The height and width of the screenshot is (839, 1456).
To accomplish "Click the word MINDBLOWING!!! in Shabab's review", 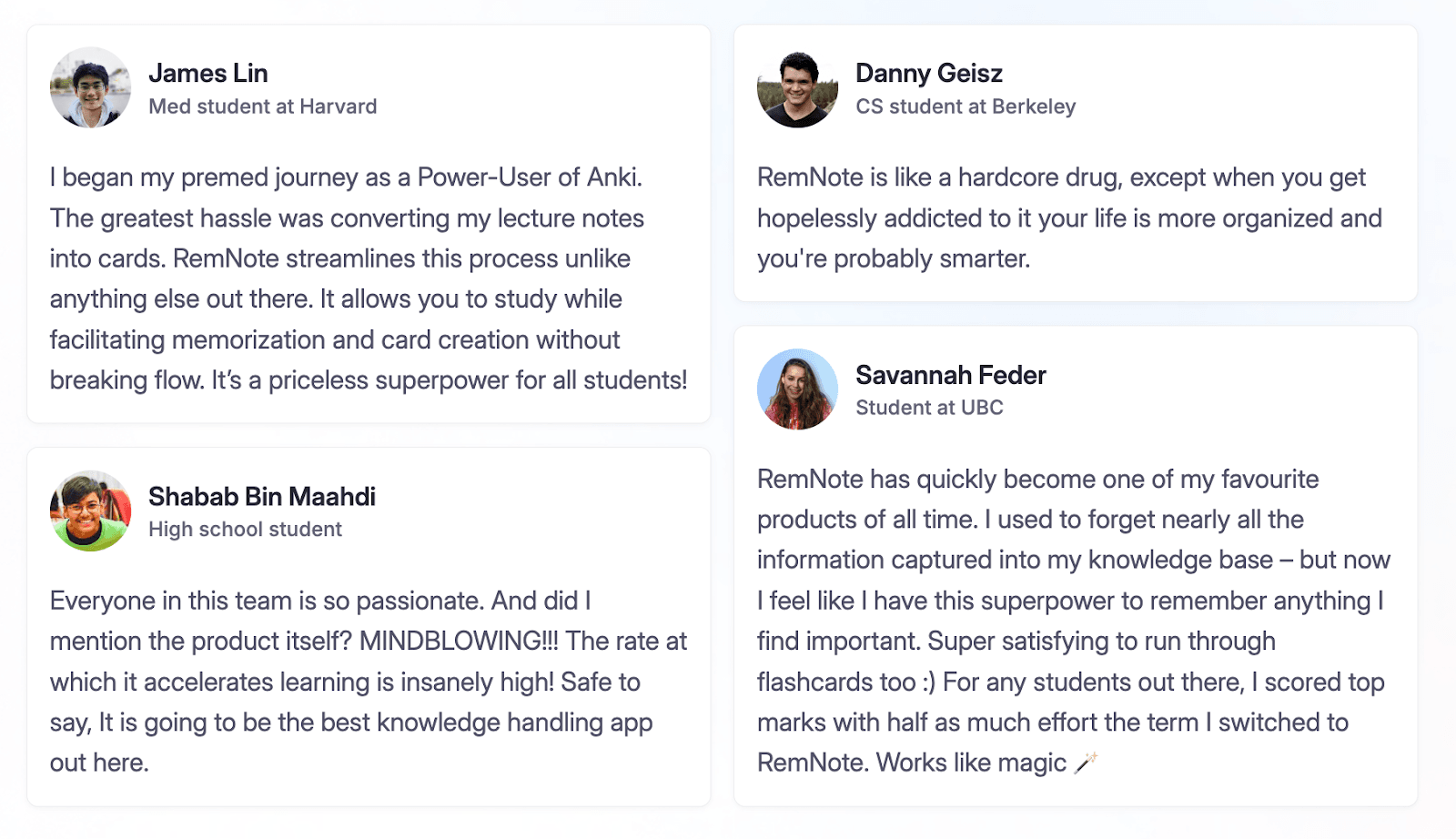I will (x=459, y=641).
